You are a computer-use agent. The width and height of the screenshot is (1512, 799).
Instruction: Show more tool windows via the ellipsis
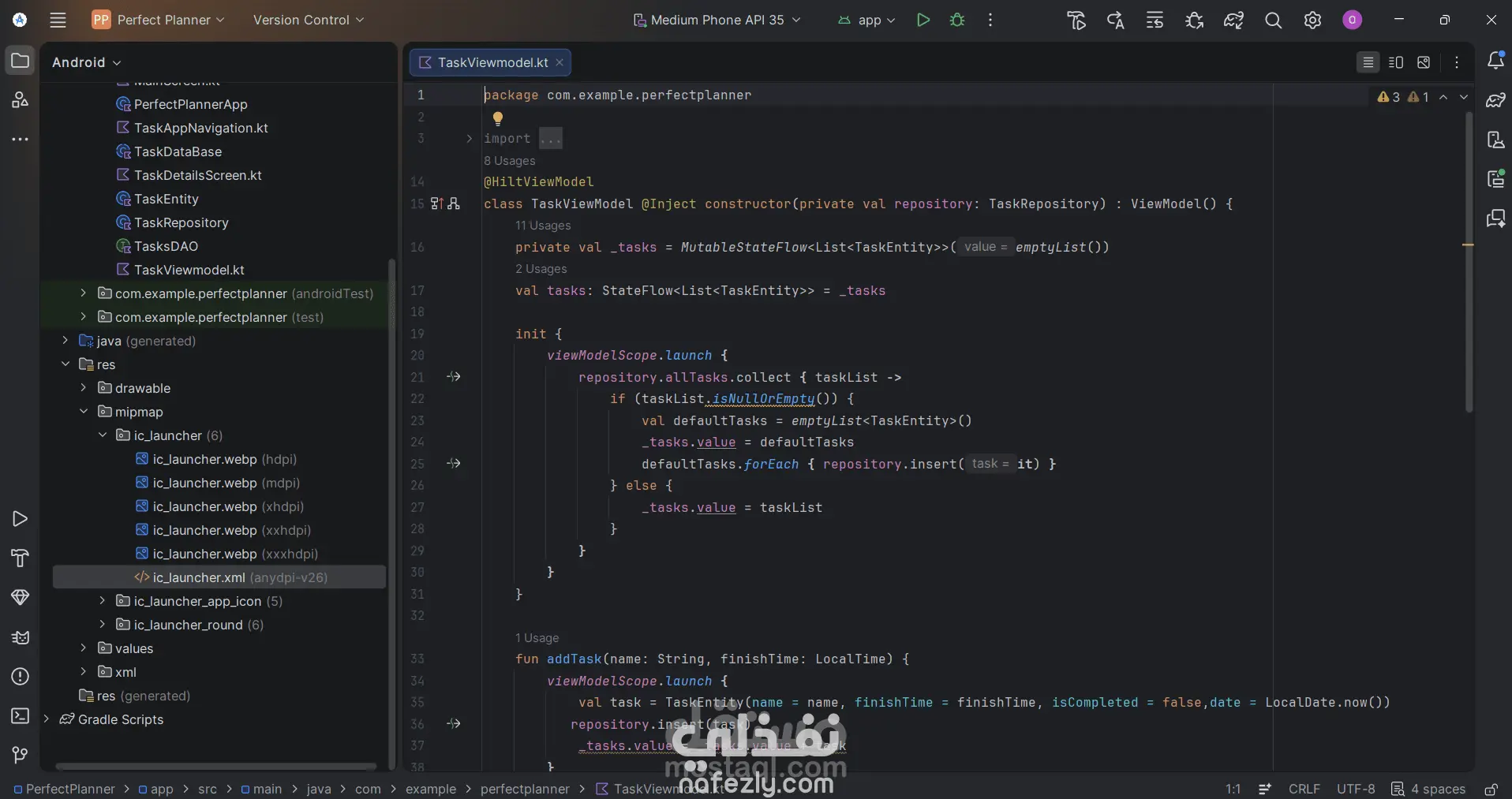tap(21, 140)
